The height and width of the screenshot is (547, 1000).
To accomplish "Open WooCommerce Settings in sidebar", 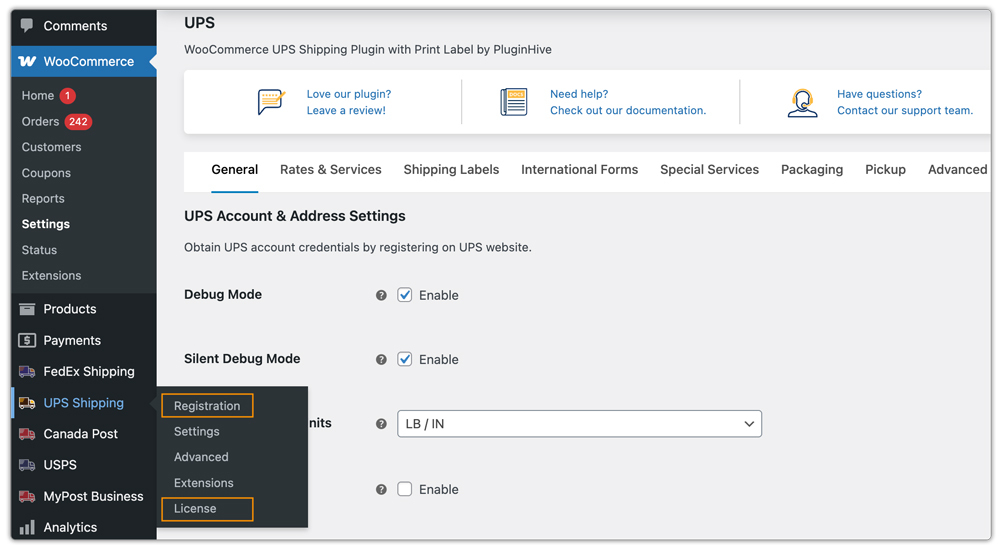I will [x=45, y=224].
